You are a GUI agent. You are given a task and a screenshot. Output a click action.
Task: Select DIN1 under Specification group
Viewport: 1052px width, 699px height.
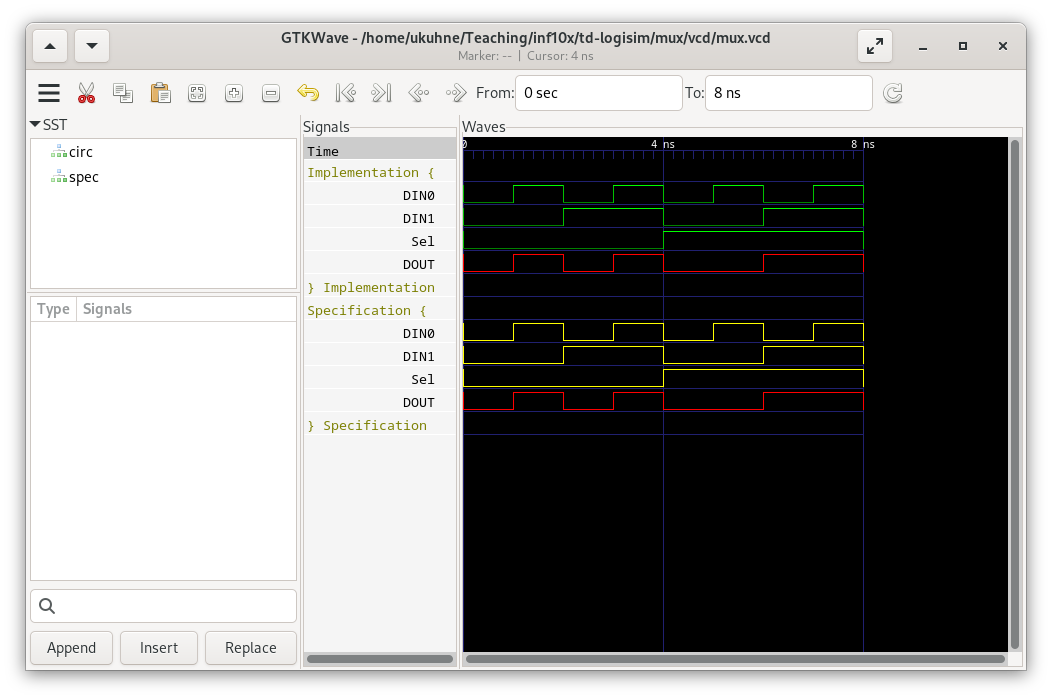(x=380, y=356)
